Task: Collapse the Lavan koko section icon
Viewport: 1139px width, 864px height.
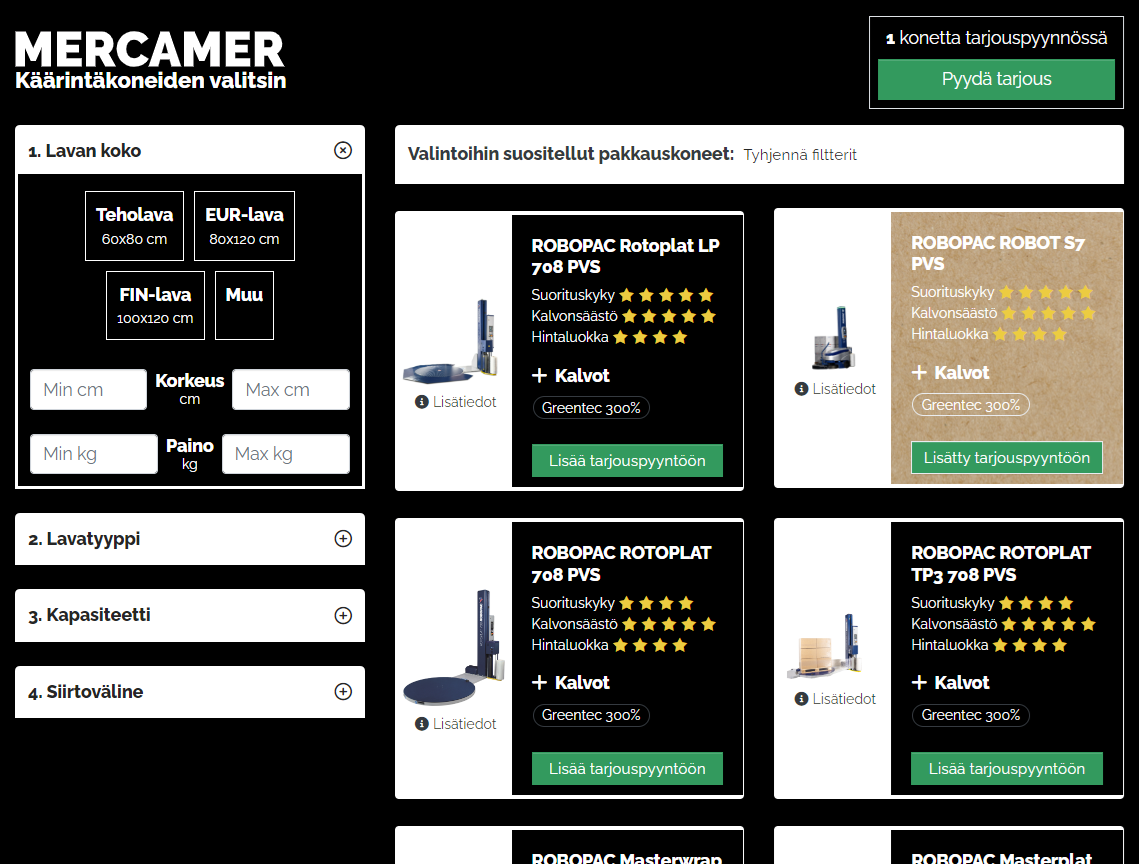Action: click(x=343, y=150)
